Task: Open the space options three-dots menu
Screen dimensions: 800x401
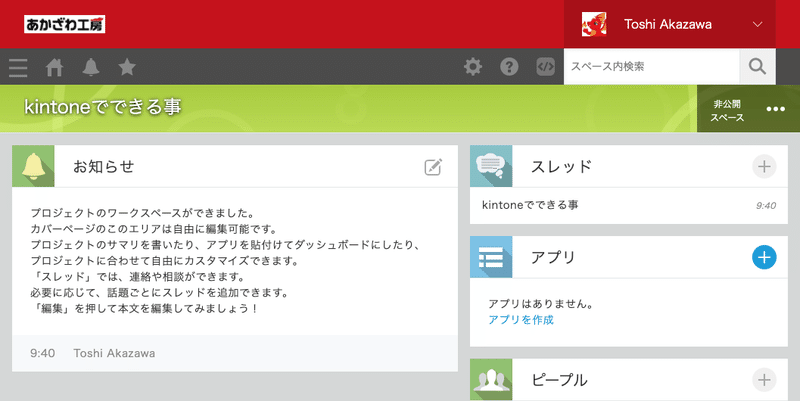Action: pos(776,109)
